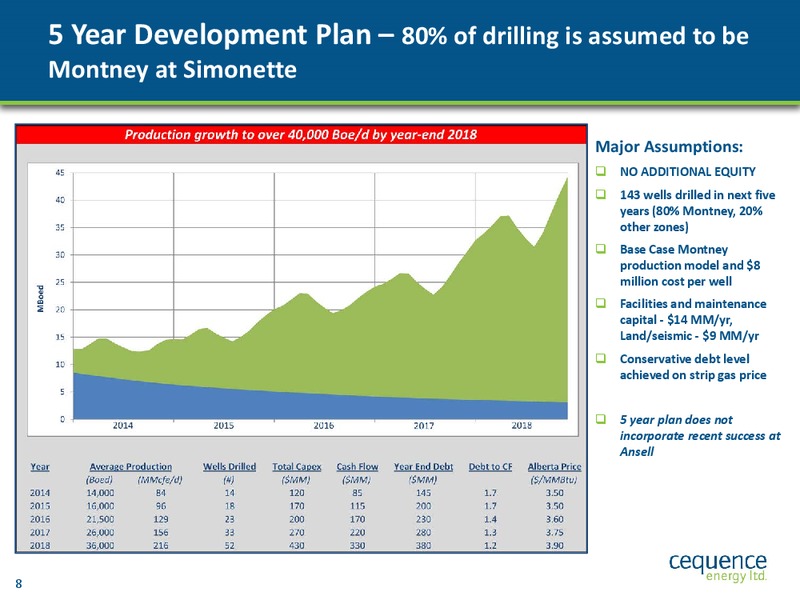Click the 'Land/seismic - $9 MM/yr' line
Image resolution: width=800 pixels, height=600 pixels.
689,336
